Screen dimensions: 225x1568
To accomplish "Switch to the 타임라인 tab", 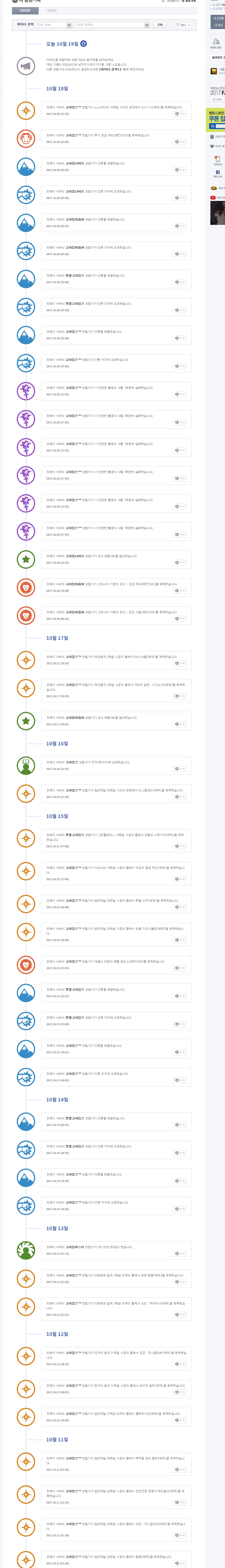I will (24, 10).
